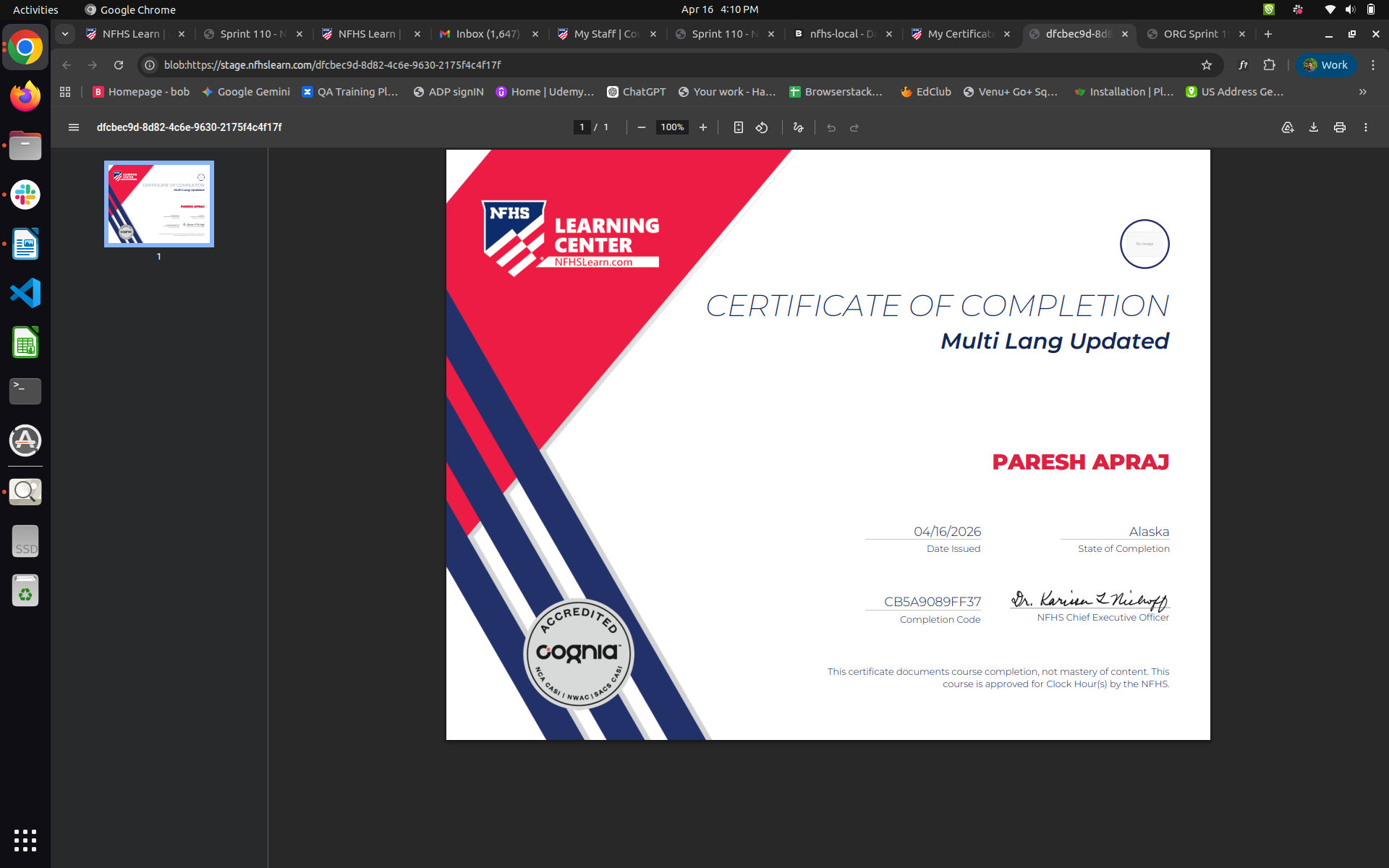Zoom out of the PDF

click(641, 127)
